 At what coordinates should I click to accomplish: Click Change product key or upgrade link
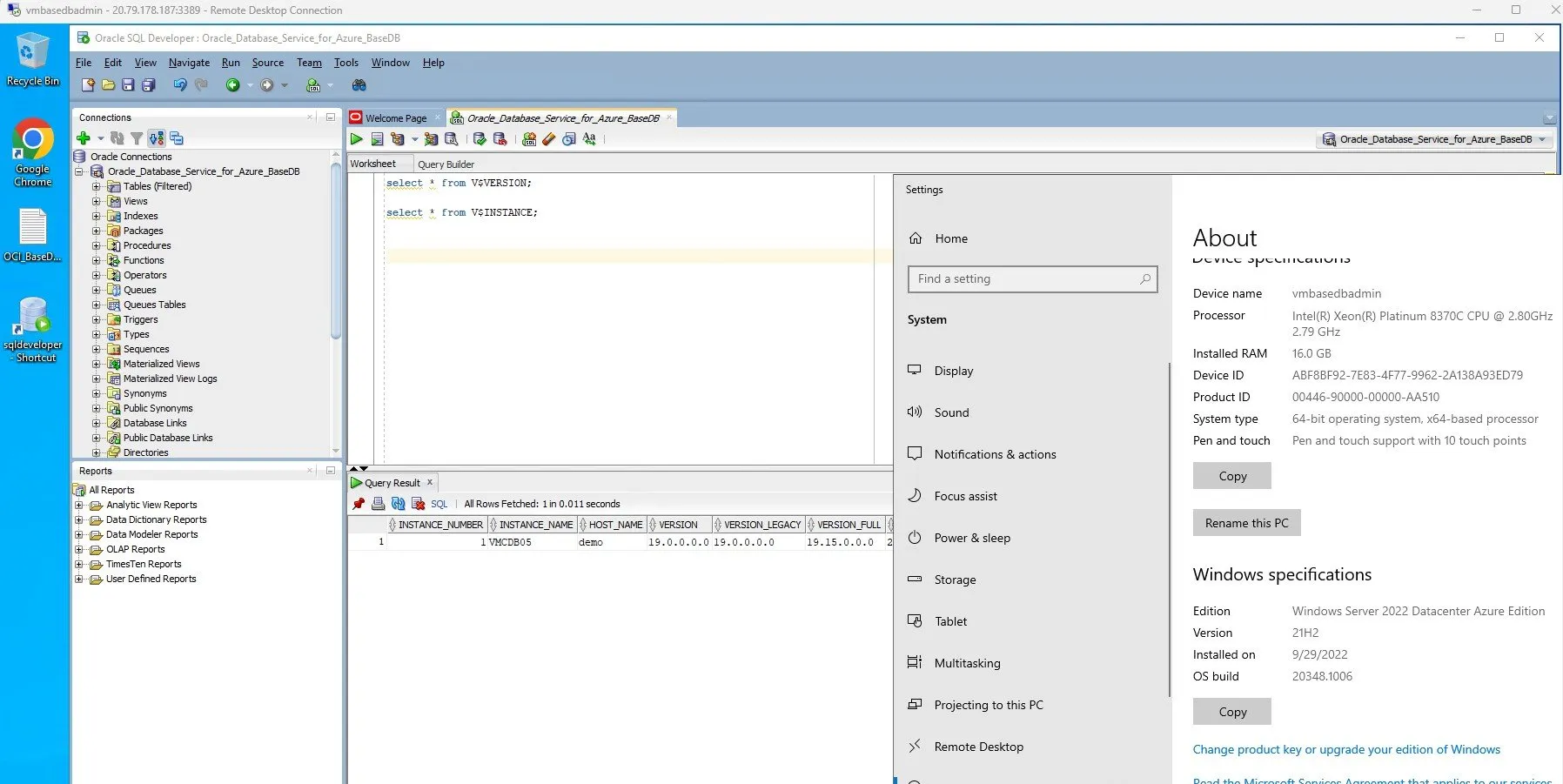pos(1346,749)
